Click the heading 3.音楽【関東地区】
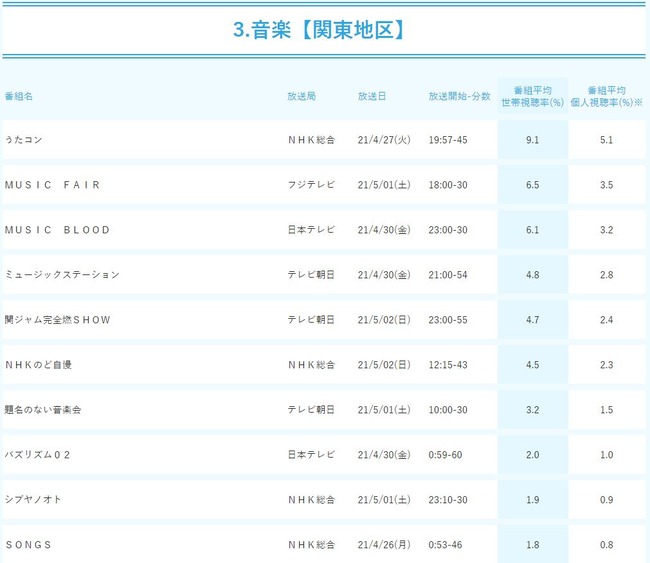Screen dimensions: 650x563 [319, 30]
